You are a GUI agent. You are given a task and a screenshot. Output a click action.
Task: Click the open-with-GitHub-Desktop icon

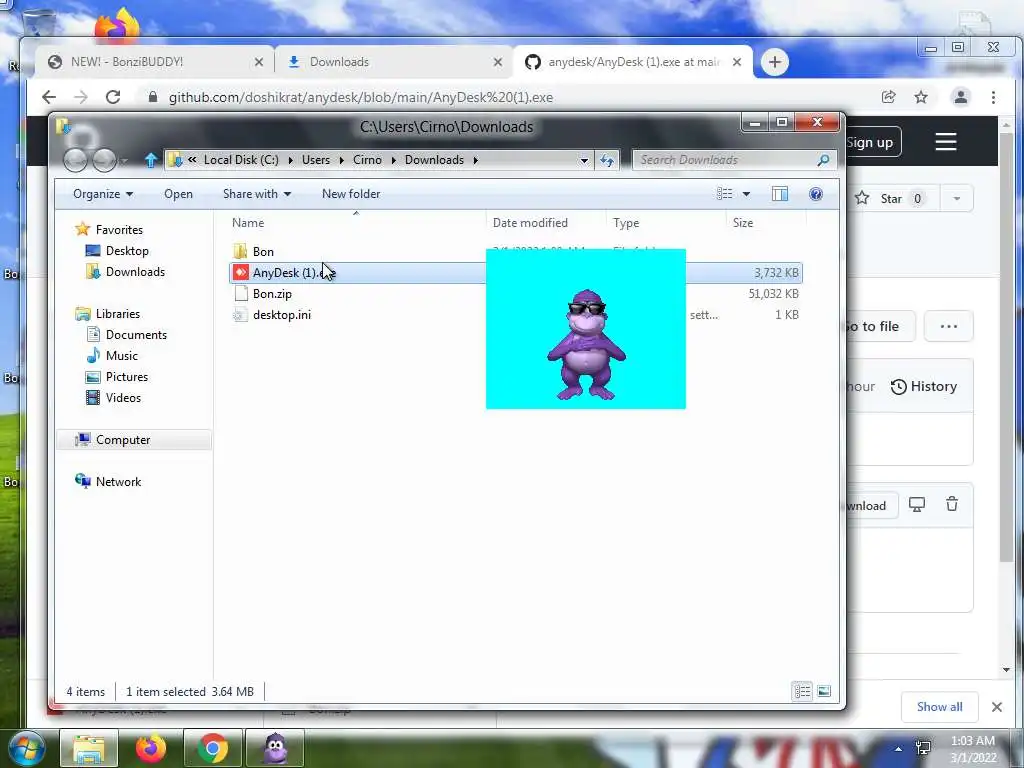coord(917,505)
